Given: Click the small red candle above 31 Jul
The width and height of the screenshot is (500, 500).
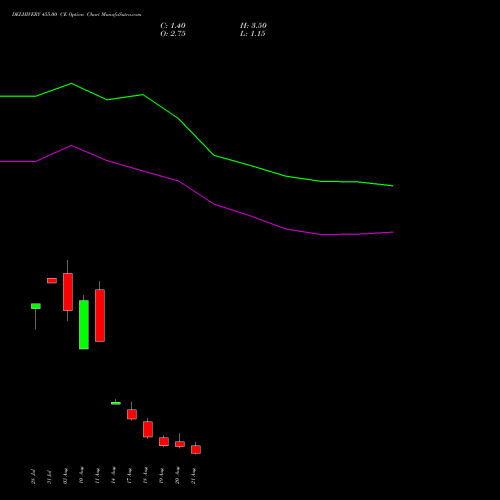Looking at the screenshot, I should [x=52, y=281].
